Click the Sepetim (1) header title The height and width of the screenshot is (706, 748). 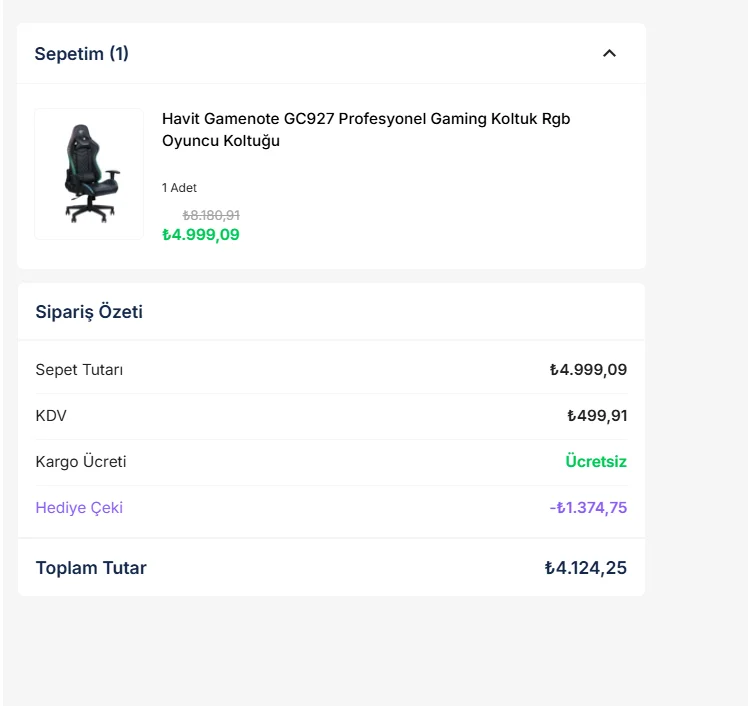(81, 54)
